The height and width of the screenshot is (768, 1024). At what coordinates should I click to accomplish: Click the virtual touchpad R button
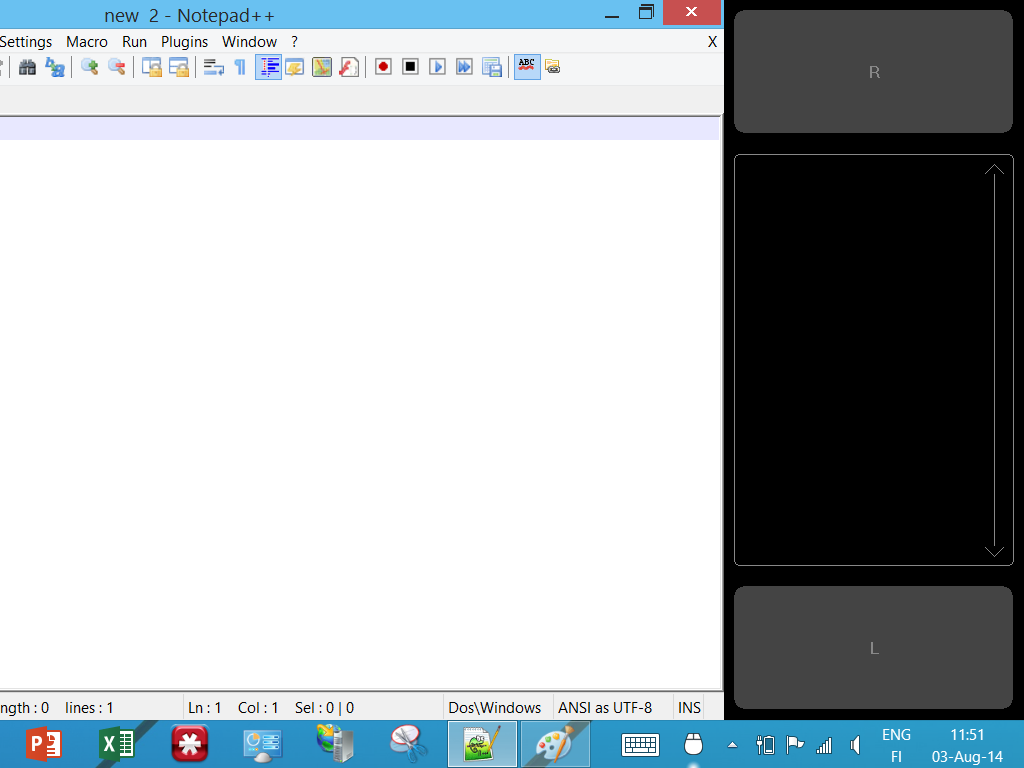pos(874,72)
